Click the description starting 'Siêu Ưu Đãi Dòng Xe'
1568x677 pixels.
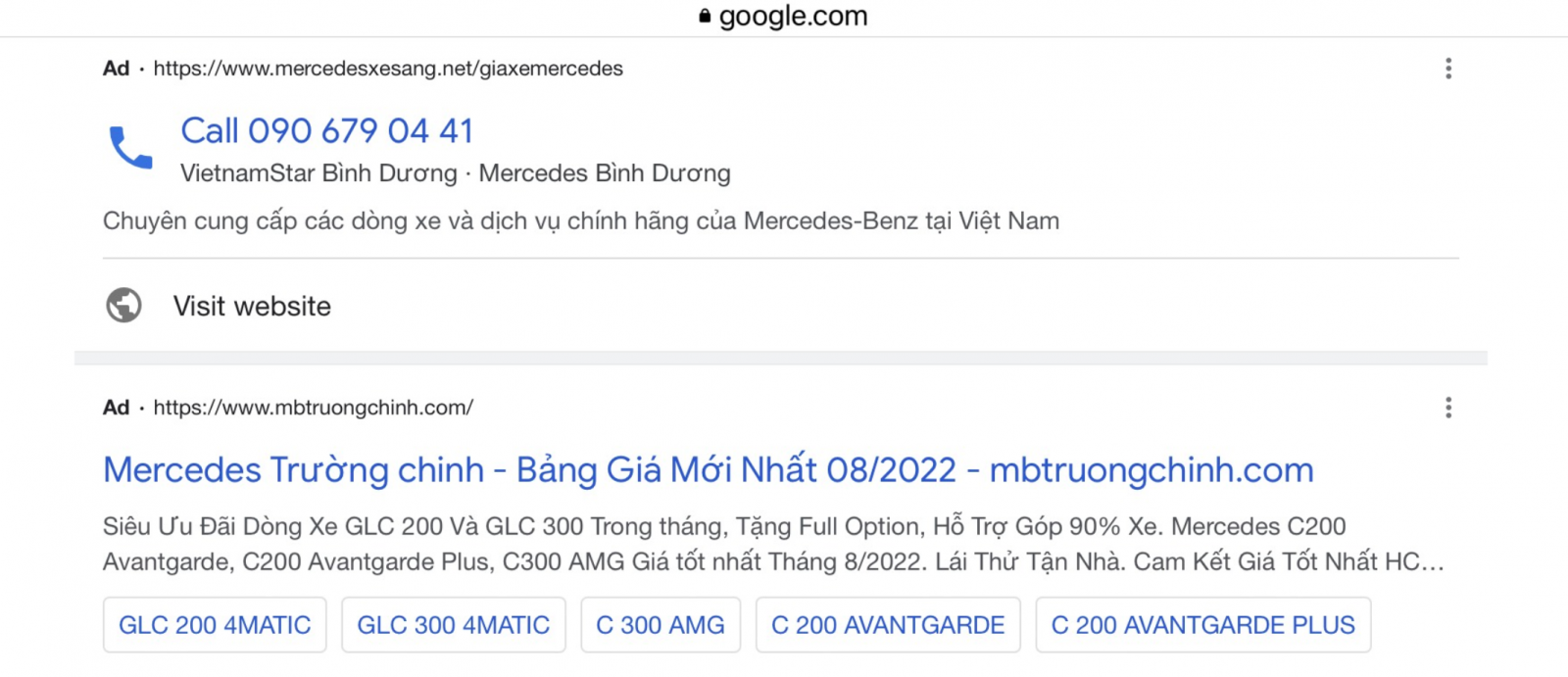(x=774, y=544)
